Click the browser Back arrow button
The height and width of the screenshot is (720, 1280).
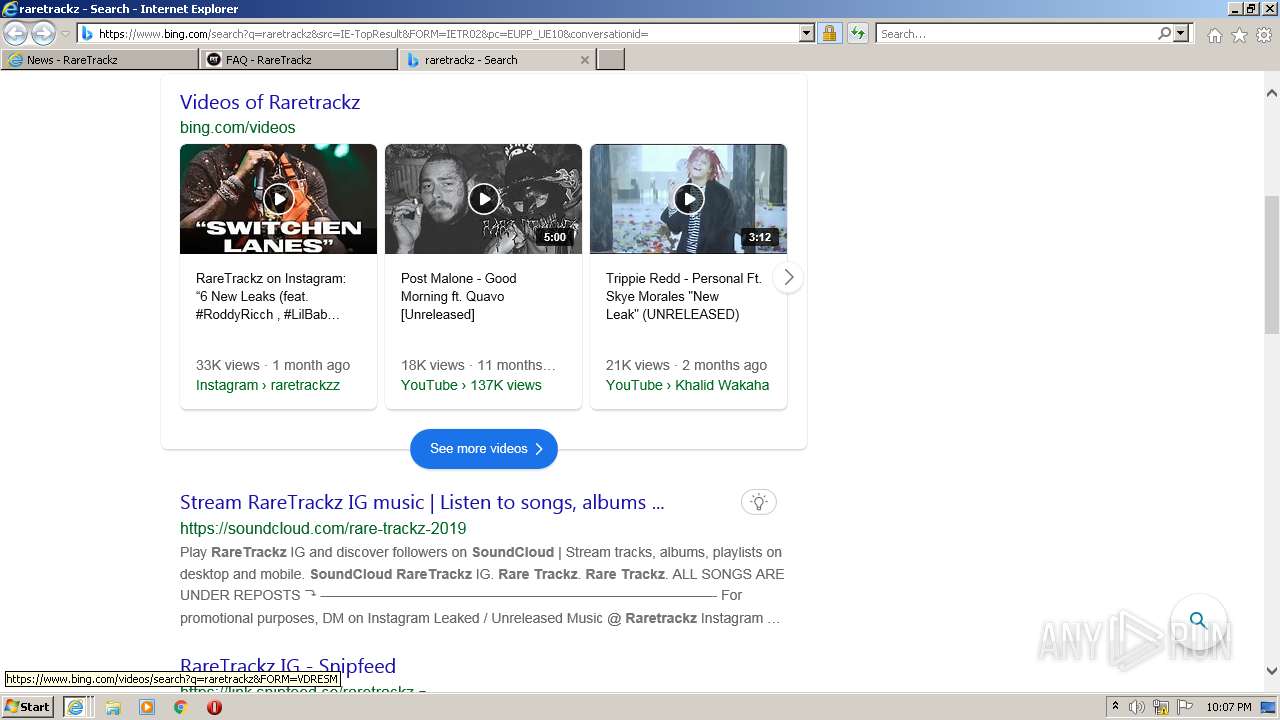click(x=16, y=33)
